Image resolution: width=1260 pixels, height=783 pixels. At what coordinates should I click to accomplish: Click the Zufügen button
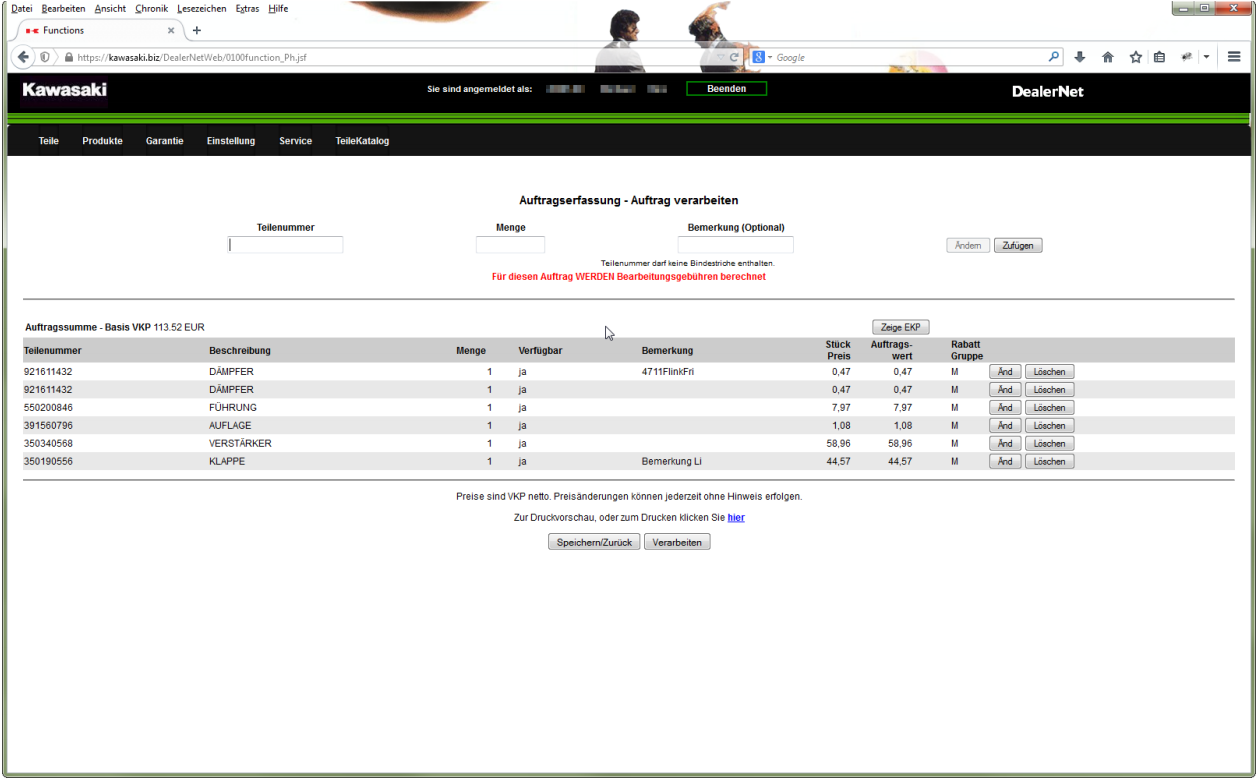[x=1018, y=245]
